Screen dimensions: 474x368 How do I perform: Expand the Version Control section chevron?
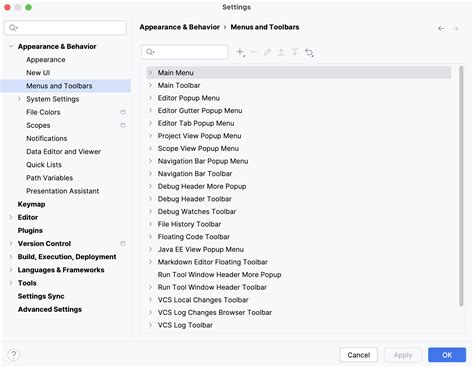(x=11, y=244)
